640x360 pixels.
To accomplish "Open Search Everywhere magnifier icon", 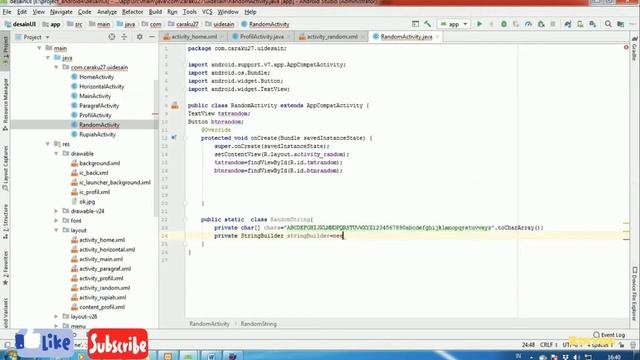I will [608, 24].
